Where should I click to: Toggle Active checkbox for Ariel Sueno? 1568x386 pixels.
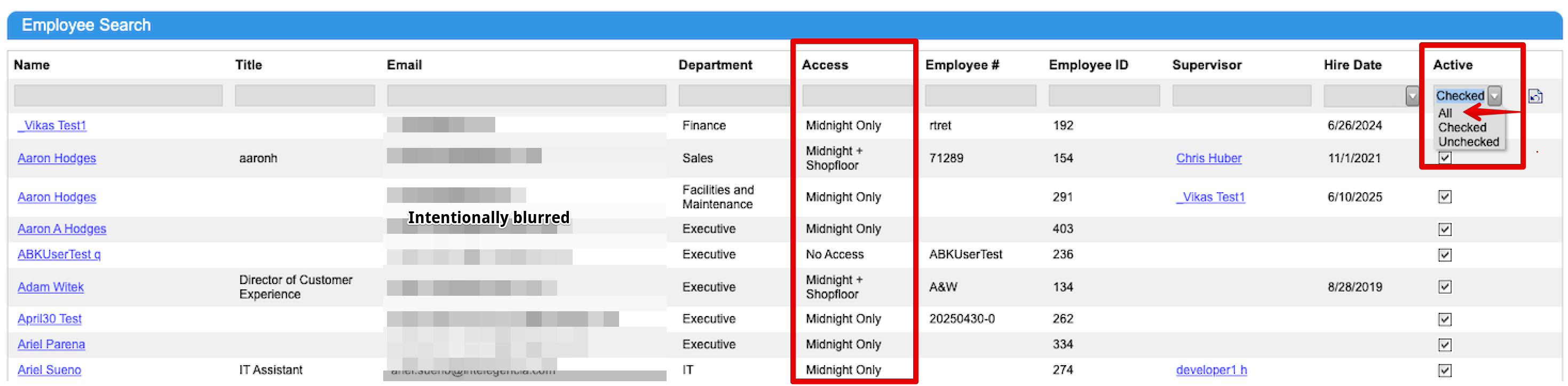click(1445, 371)
